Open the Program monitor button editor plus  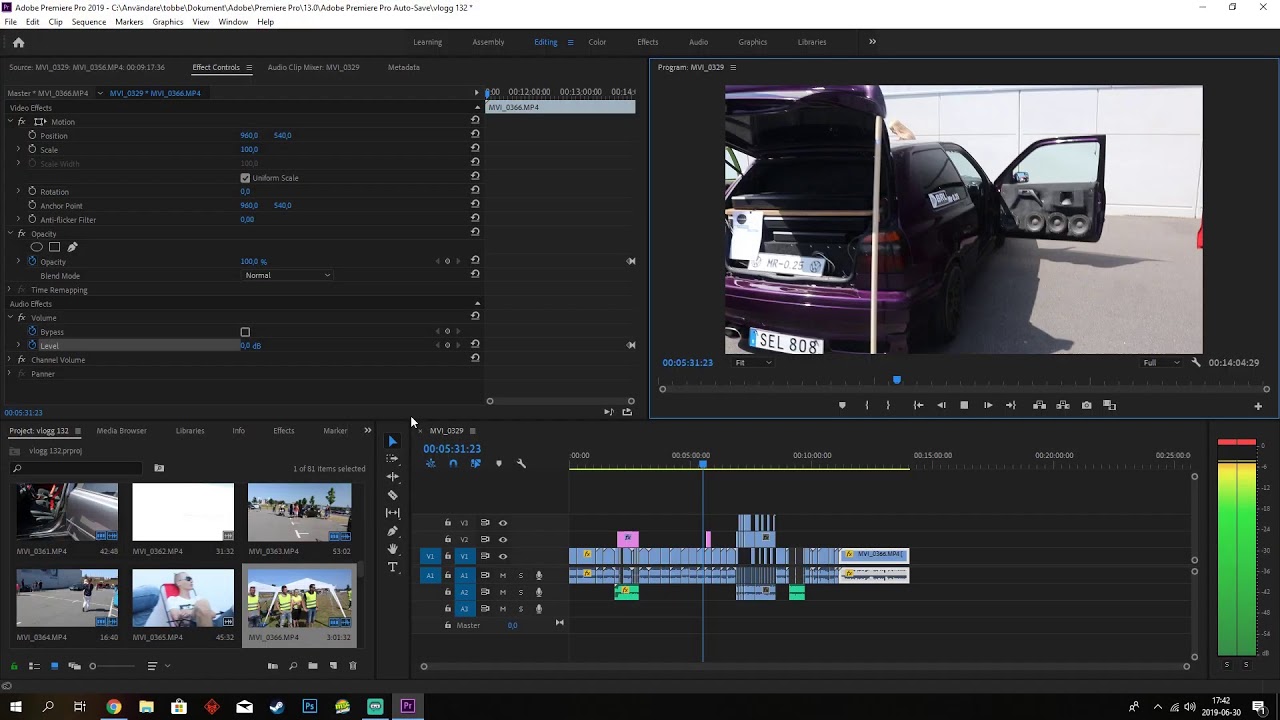(1258, 406)
